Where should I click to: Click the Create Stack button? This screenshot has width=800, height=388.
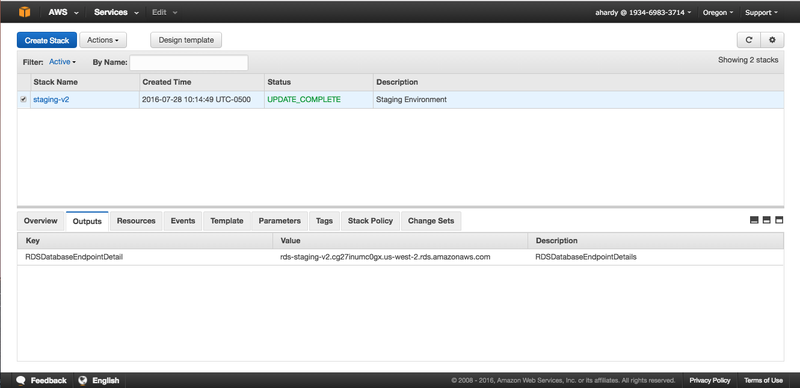point(47,40)
